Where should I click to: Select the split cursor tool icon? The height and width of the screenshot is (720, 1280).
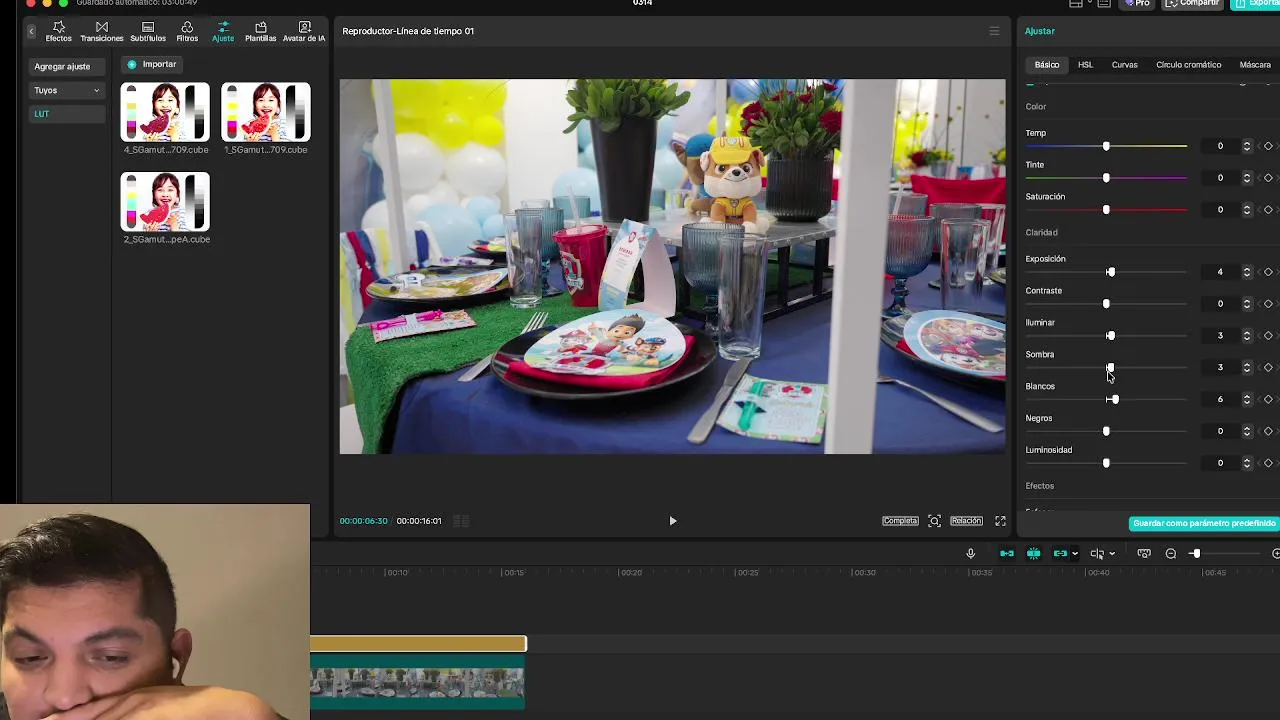tap(1097, 553)
